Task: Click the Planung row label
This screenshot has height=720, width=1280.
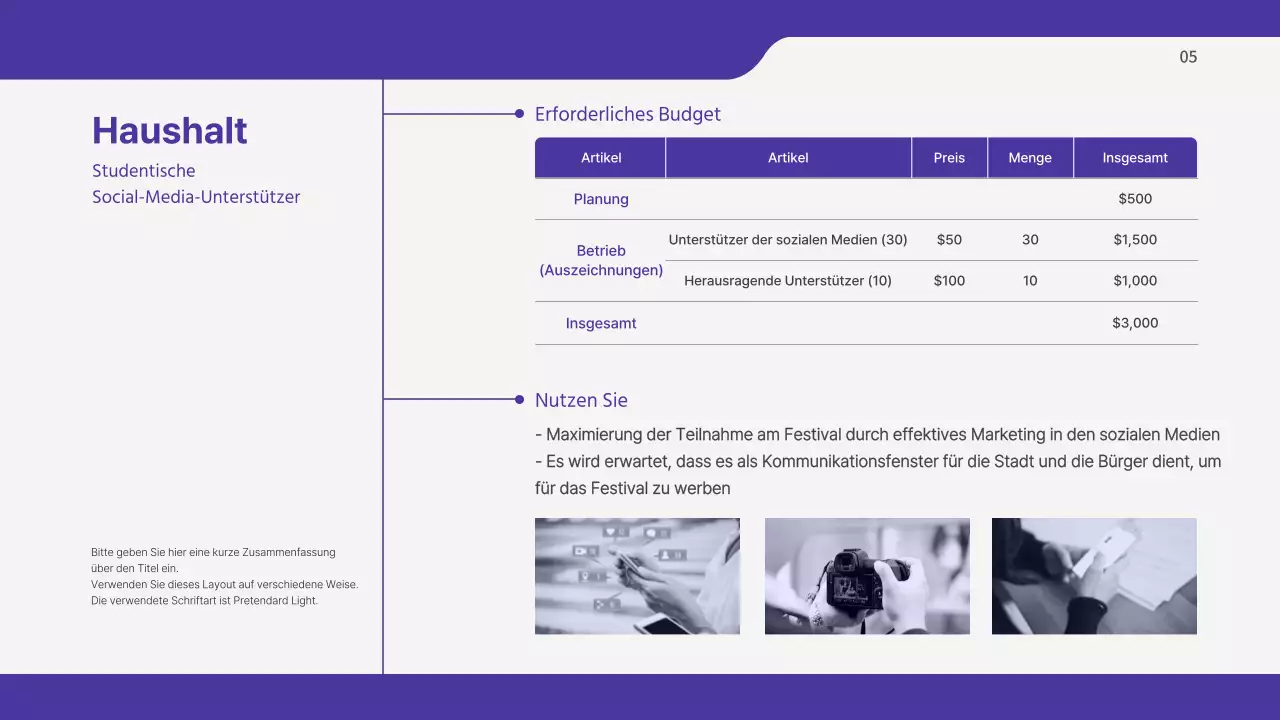Action: pyautogui.click(x=601, y=199)
